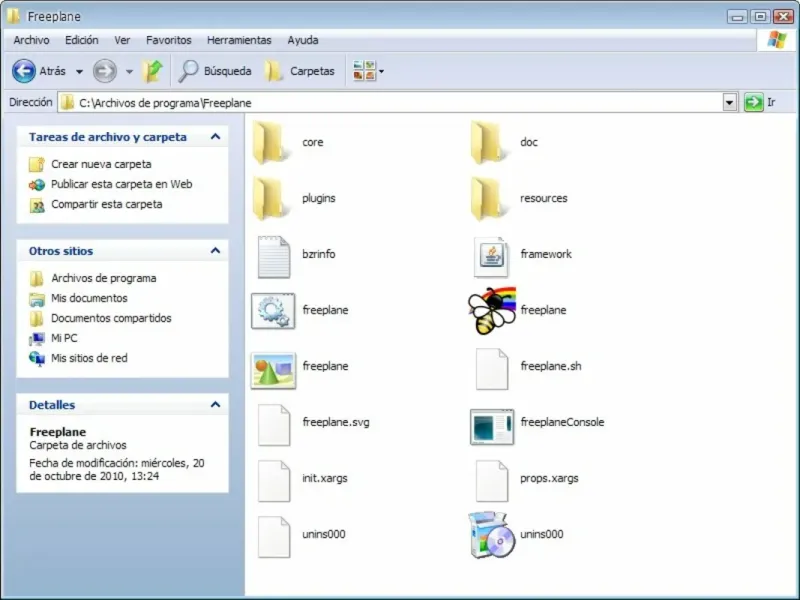Select the init.xargs file icon

[273, 481]
